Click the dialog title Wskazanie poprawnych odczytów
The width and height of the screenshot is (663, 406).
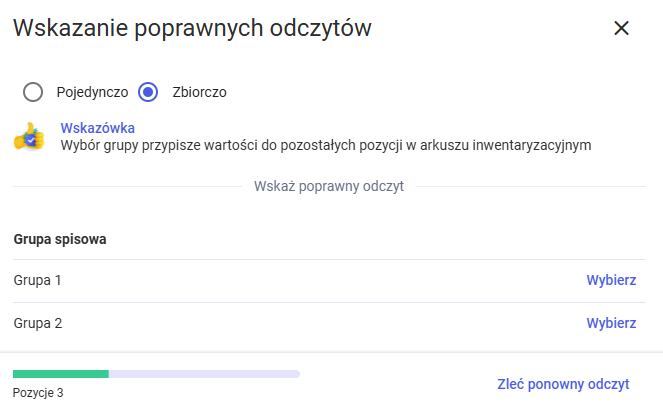(x=192, y=28)
